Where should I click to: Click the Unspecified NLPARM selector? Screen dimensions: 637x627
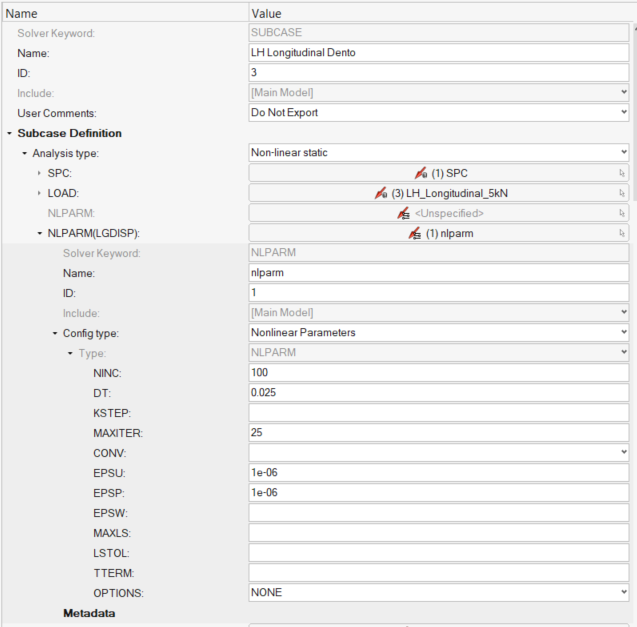click(439, 213)
